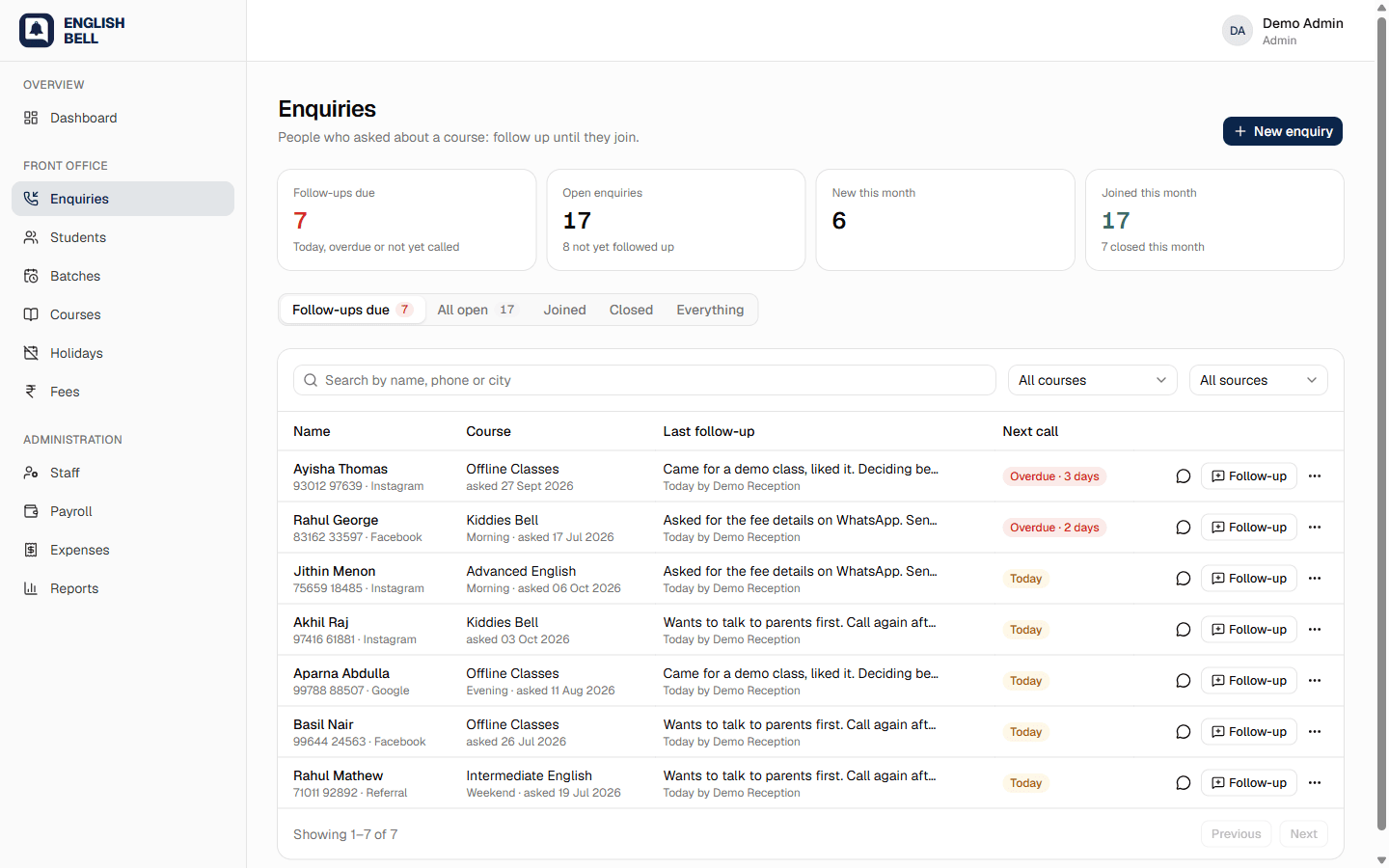The width and height of the screenshot is (1389, 868).
Task: Select the Follow-ups due tab
Action: 352,310
